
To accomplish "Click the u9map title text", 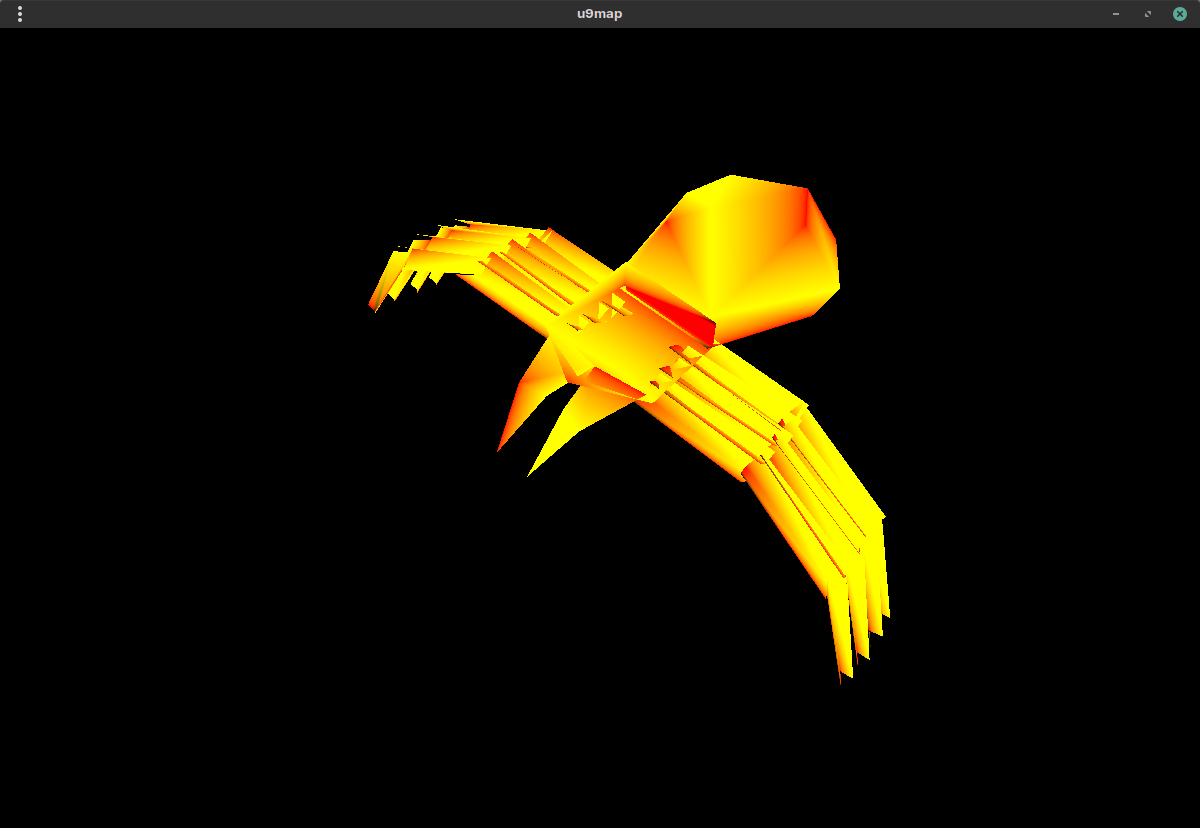I will tap(600, 14).
